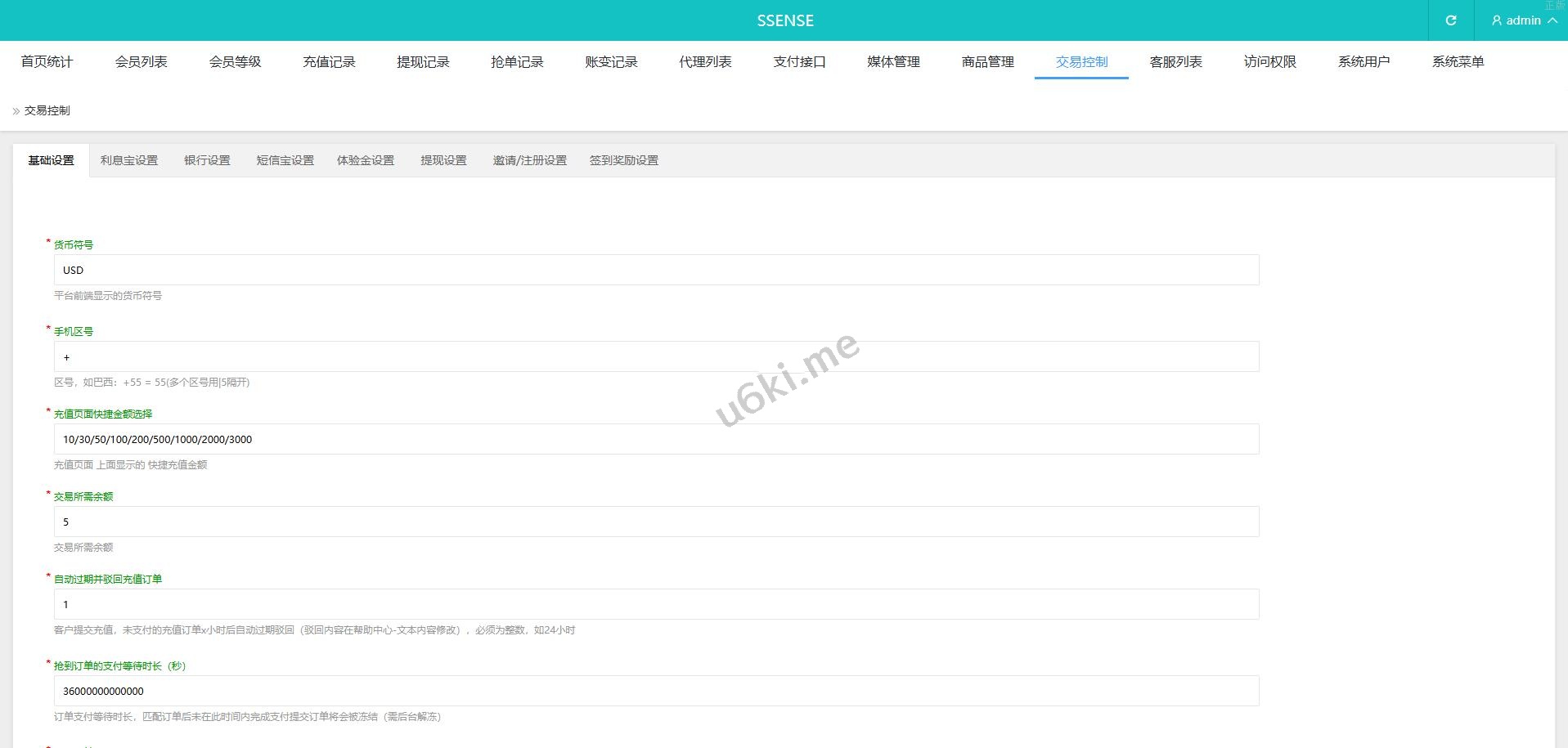The image size is (1568, 748).
Task: Open the 短信宝设置 tab
Action: point(285,161)
